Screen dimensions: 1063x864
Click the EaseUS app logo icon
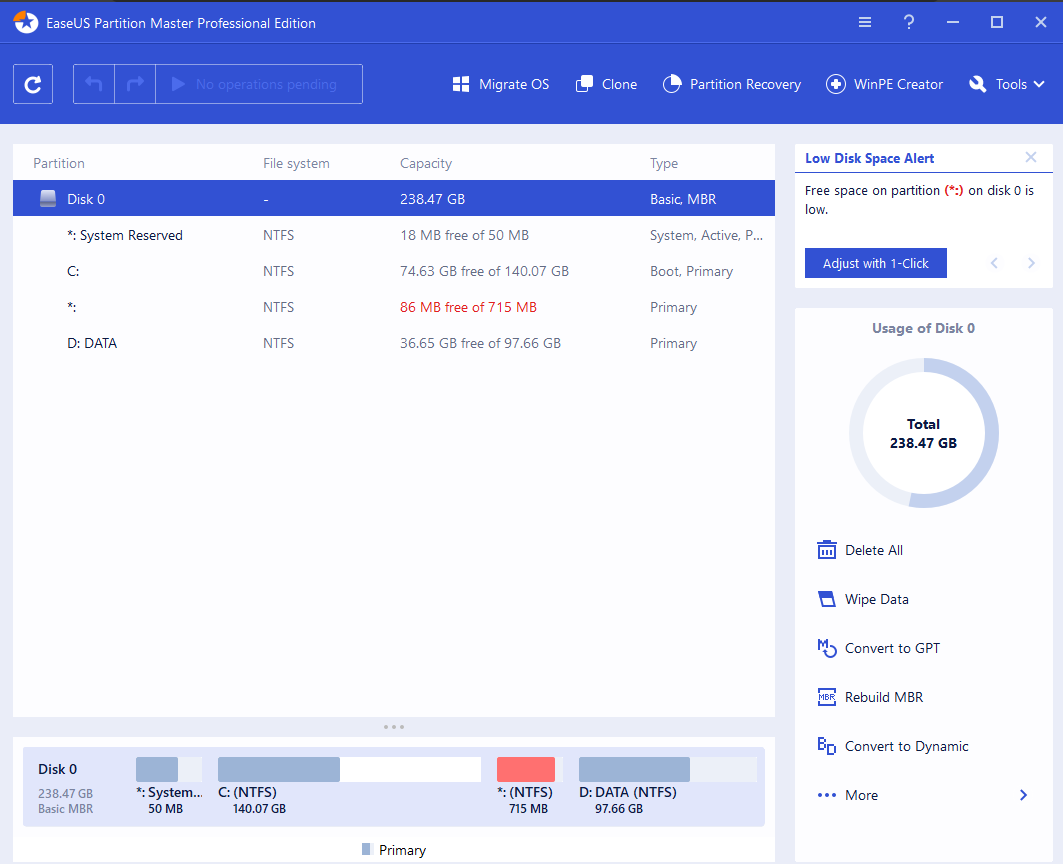(26, 22)
